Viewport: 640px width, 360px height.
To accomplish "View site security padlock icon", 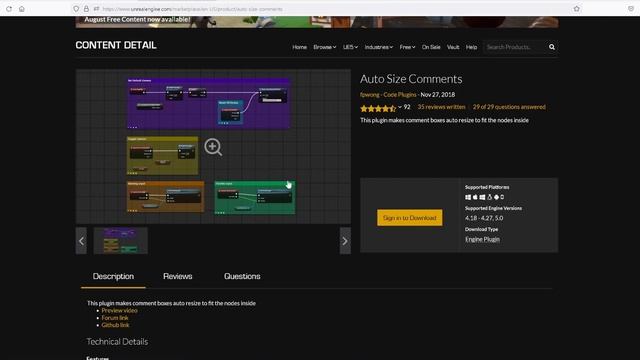I will 86,9.
